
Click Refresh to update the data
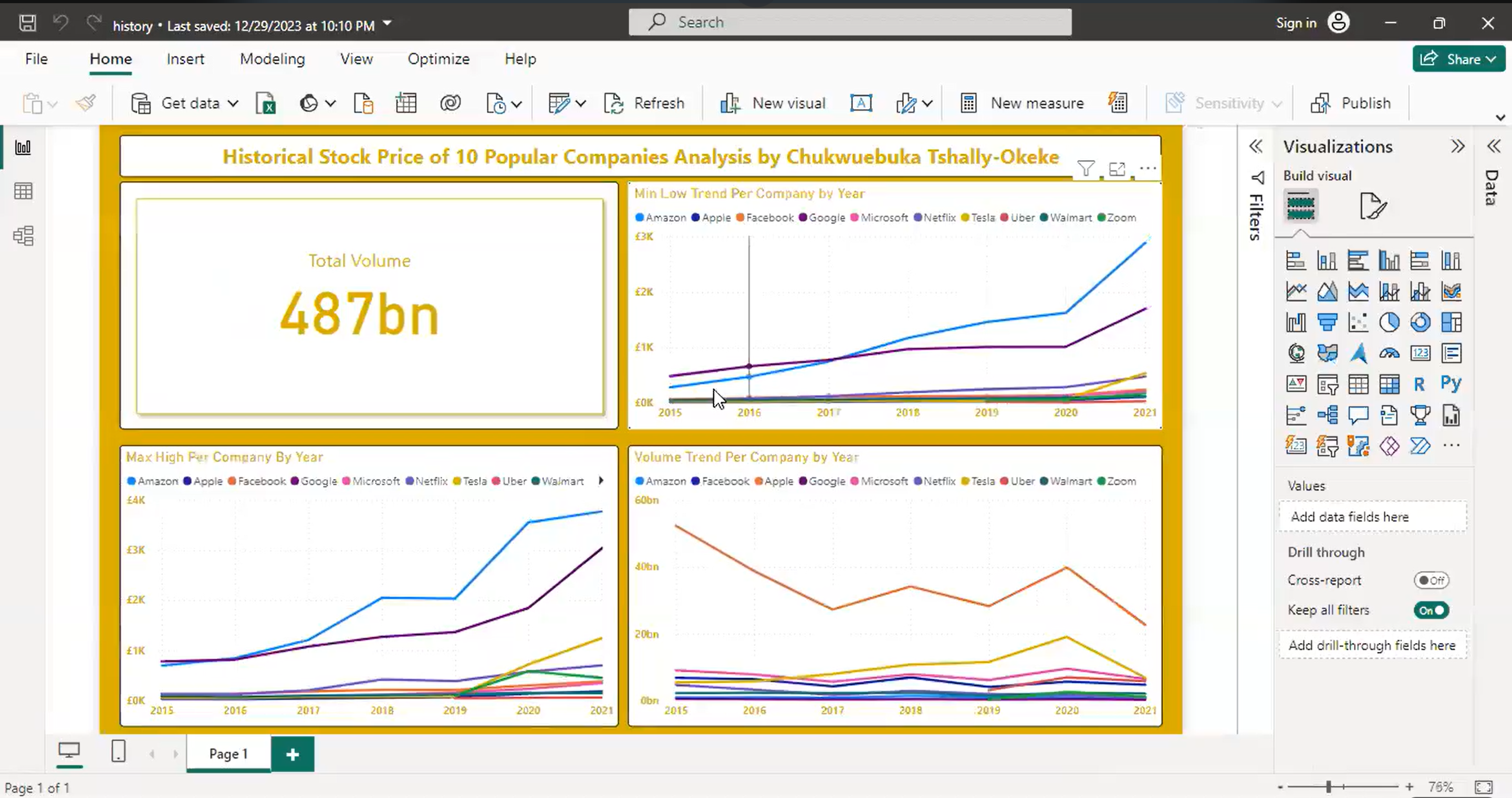click(645, 103)
